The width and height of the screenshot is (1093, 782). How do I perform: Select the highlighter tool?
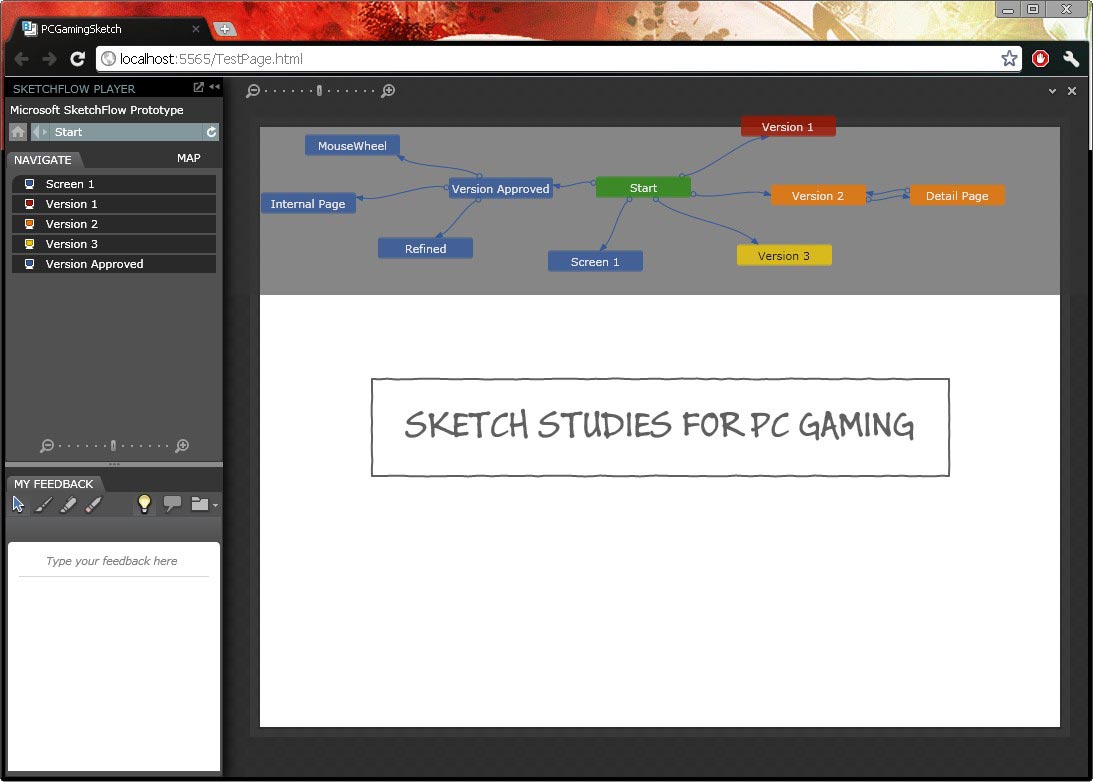68,504
